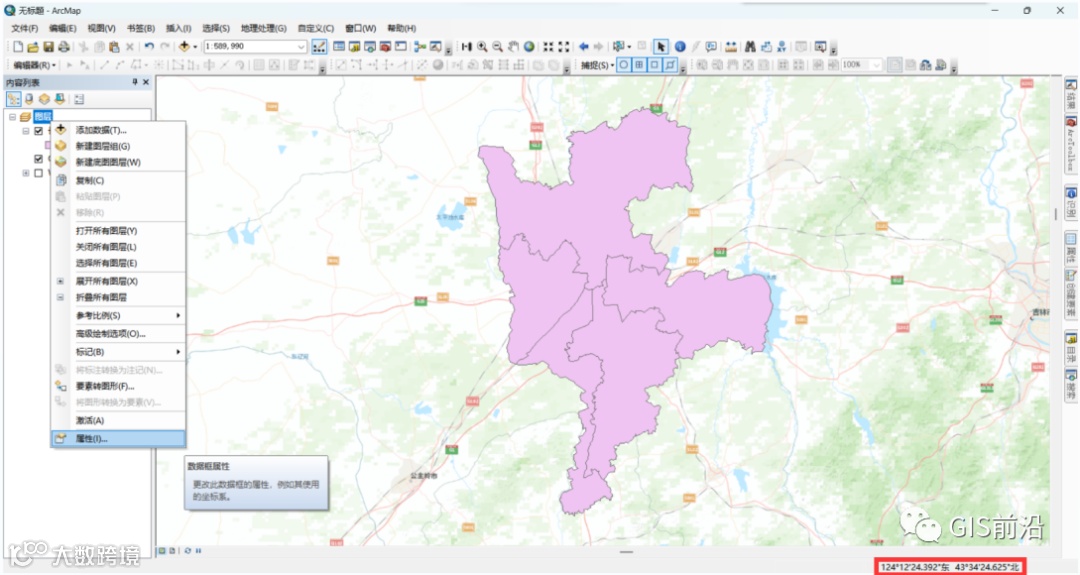Choose 属性 (Properties) from context menu
The image size is (1080, 575).
click(x=118, y=439)
